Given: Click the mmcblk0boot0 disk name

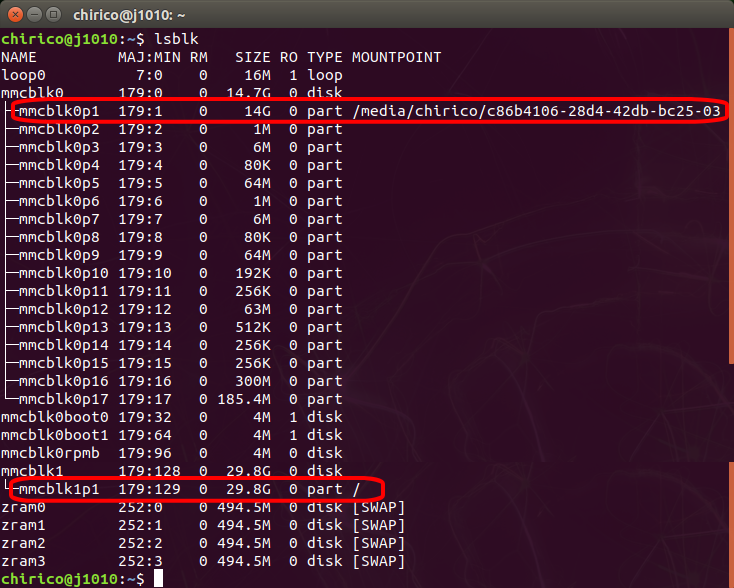Looking at the screenshot, I should pyautogui.click(x=50, y=417).
